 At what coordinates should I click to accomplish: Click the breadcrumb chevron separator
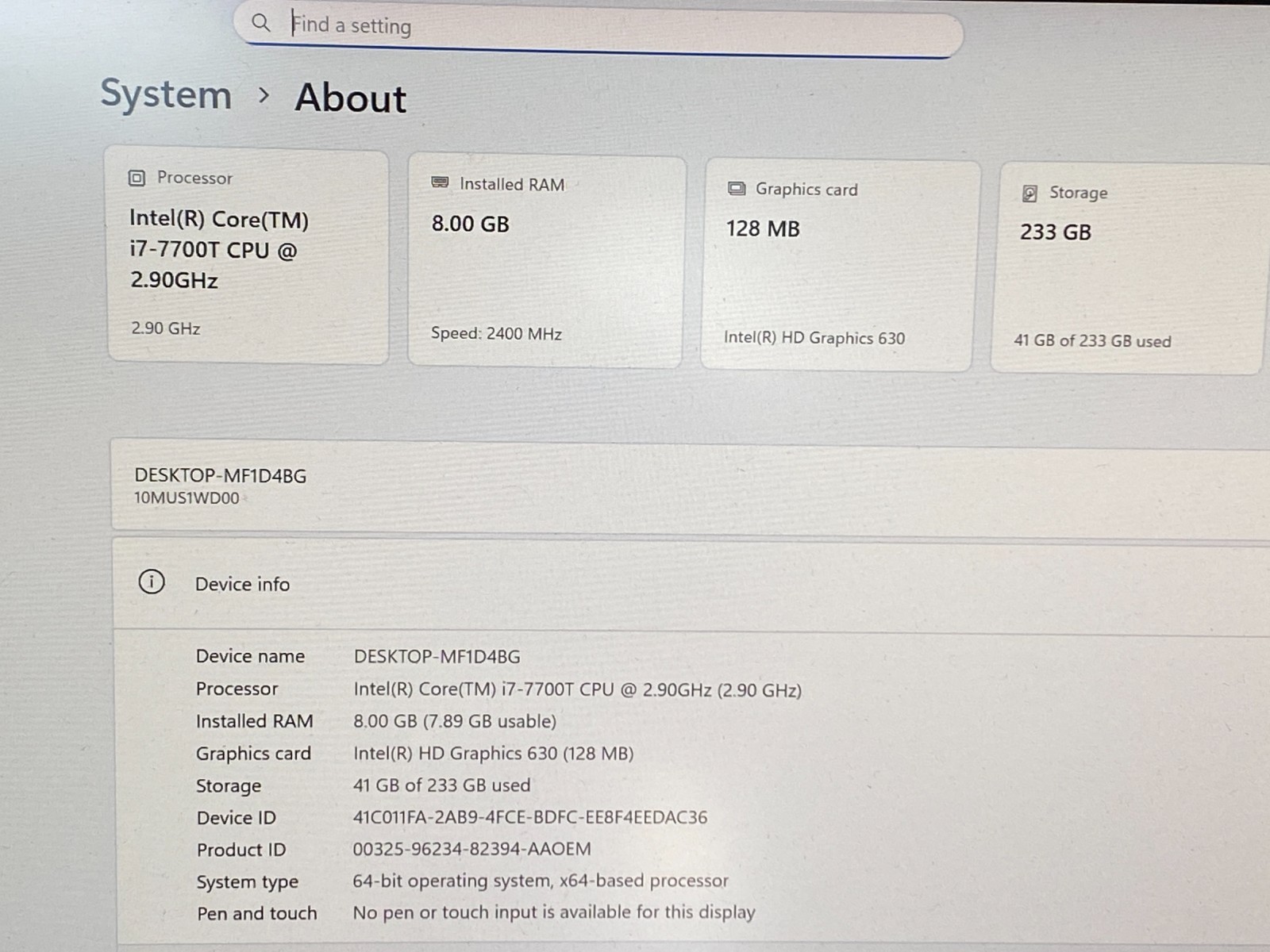pos(264,95)
